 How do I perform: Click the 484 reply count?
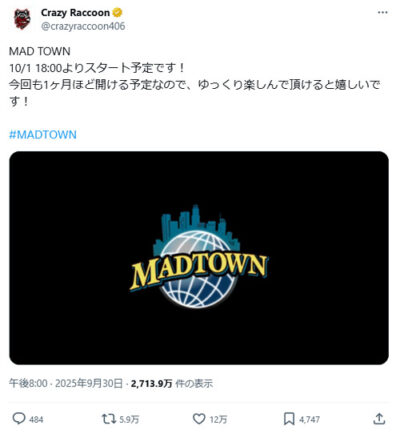tap(36, 419)
